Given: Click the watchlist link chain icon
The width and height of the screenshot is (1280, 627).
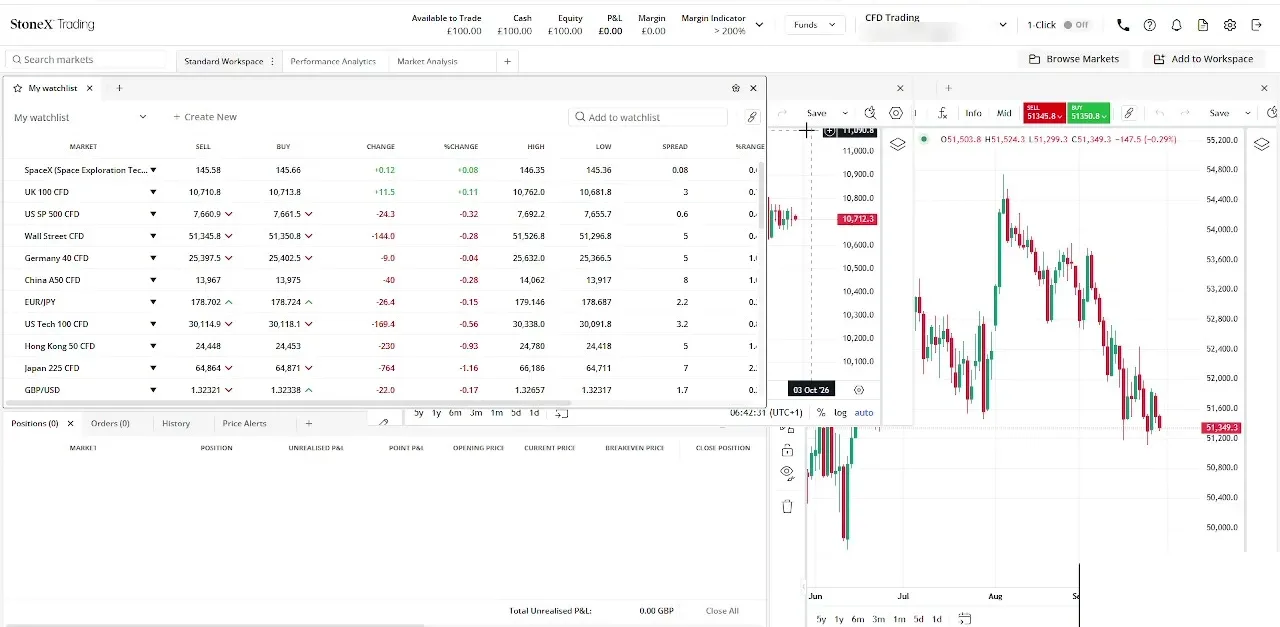Looking at the screenshot, I should click(x=752, y=117).
